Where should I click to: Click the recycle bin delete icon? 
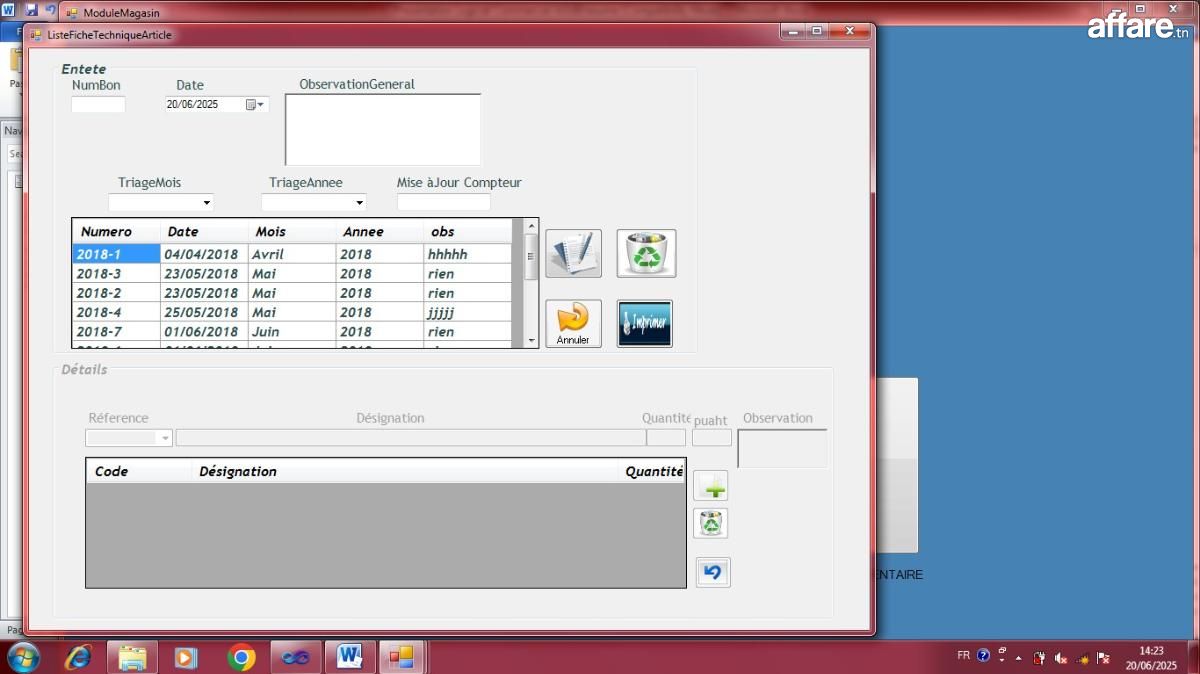646,253
